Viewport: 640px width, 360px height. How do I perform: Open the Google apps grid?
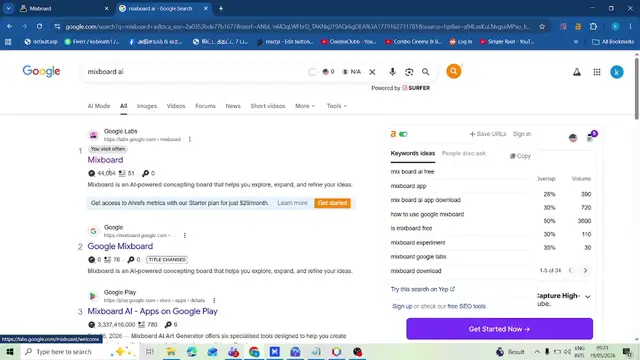coord(597,72)
